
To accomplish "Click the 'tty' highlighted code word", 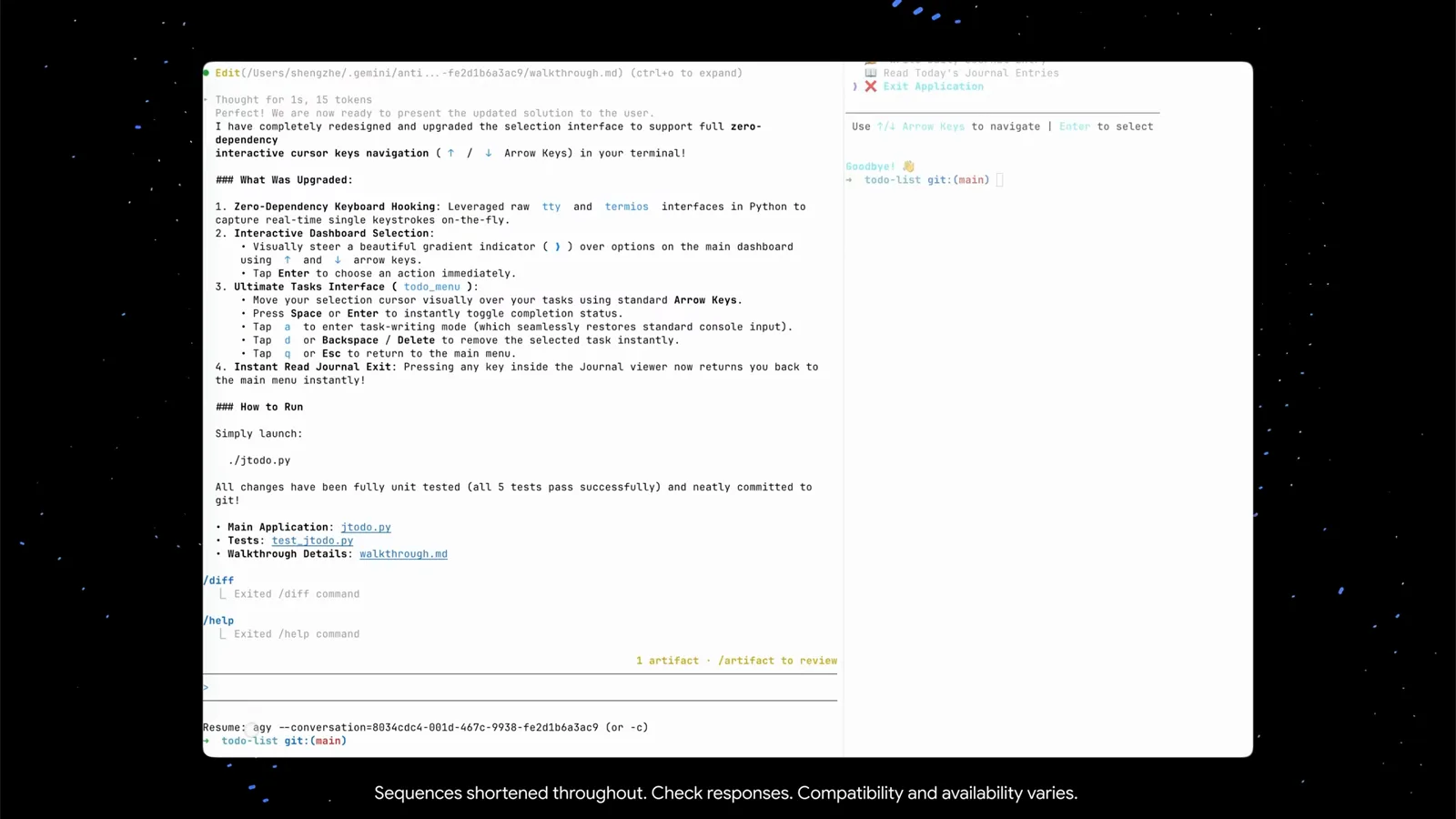I will [x=551, y=207].
